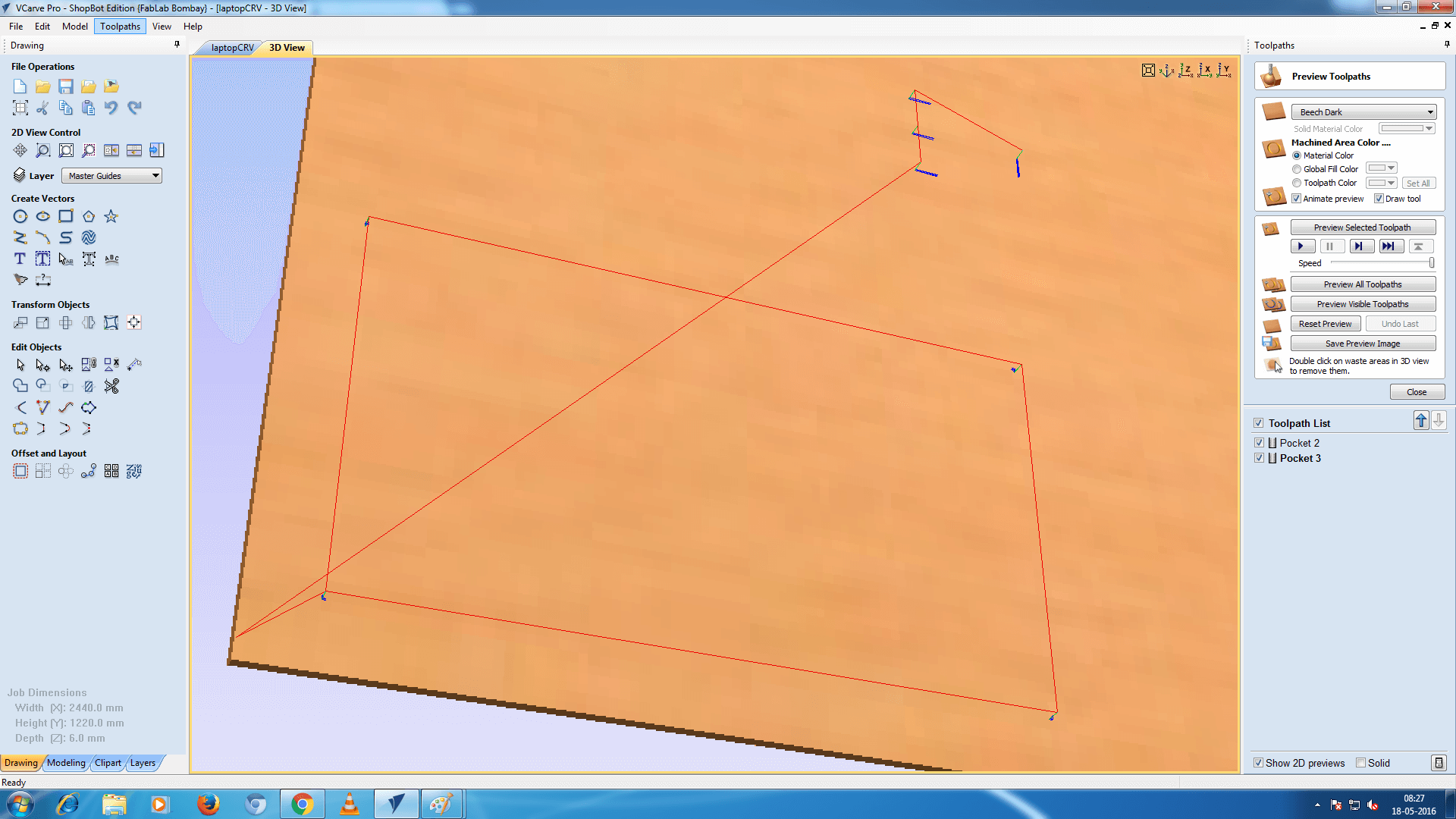This screenshot has width=1456, height=819.
Task: Click the Reset Preview button
Action: [x=1325, y=324]
